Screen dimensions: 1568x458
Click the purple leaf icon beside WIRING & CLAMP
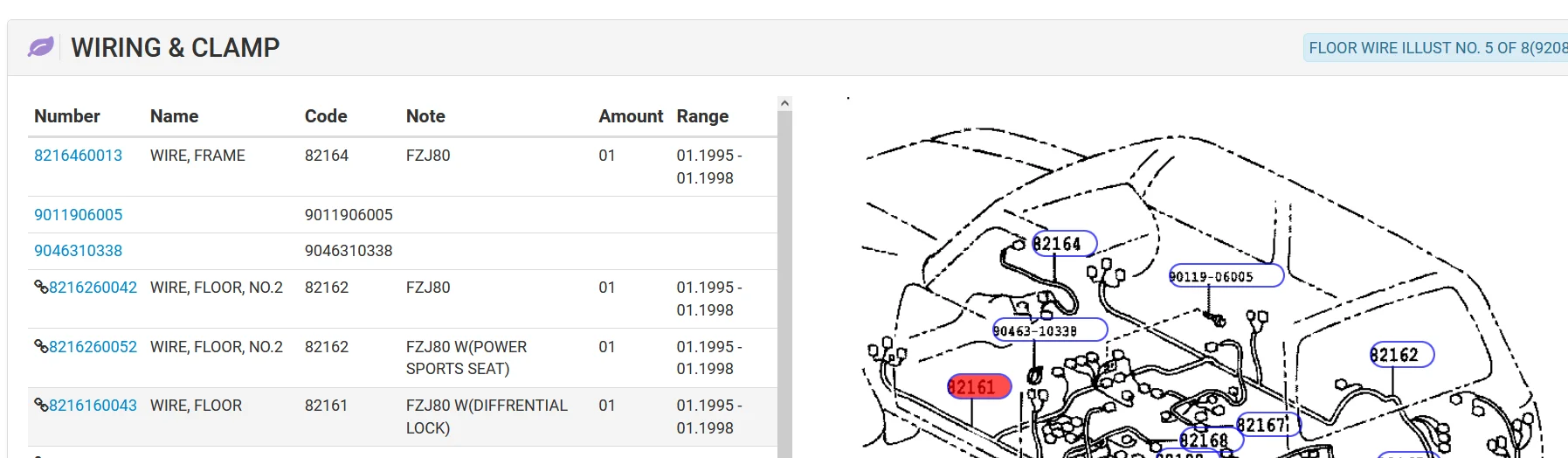41,47
